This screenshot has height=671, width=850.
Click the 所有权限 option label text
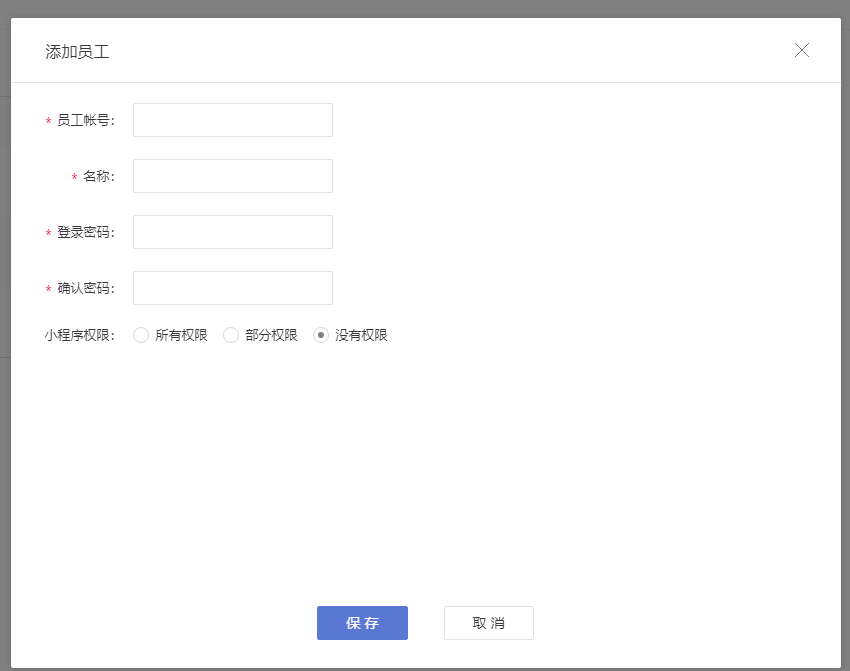click(x=182, y=336)
